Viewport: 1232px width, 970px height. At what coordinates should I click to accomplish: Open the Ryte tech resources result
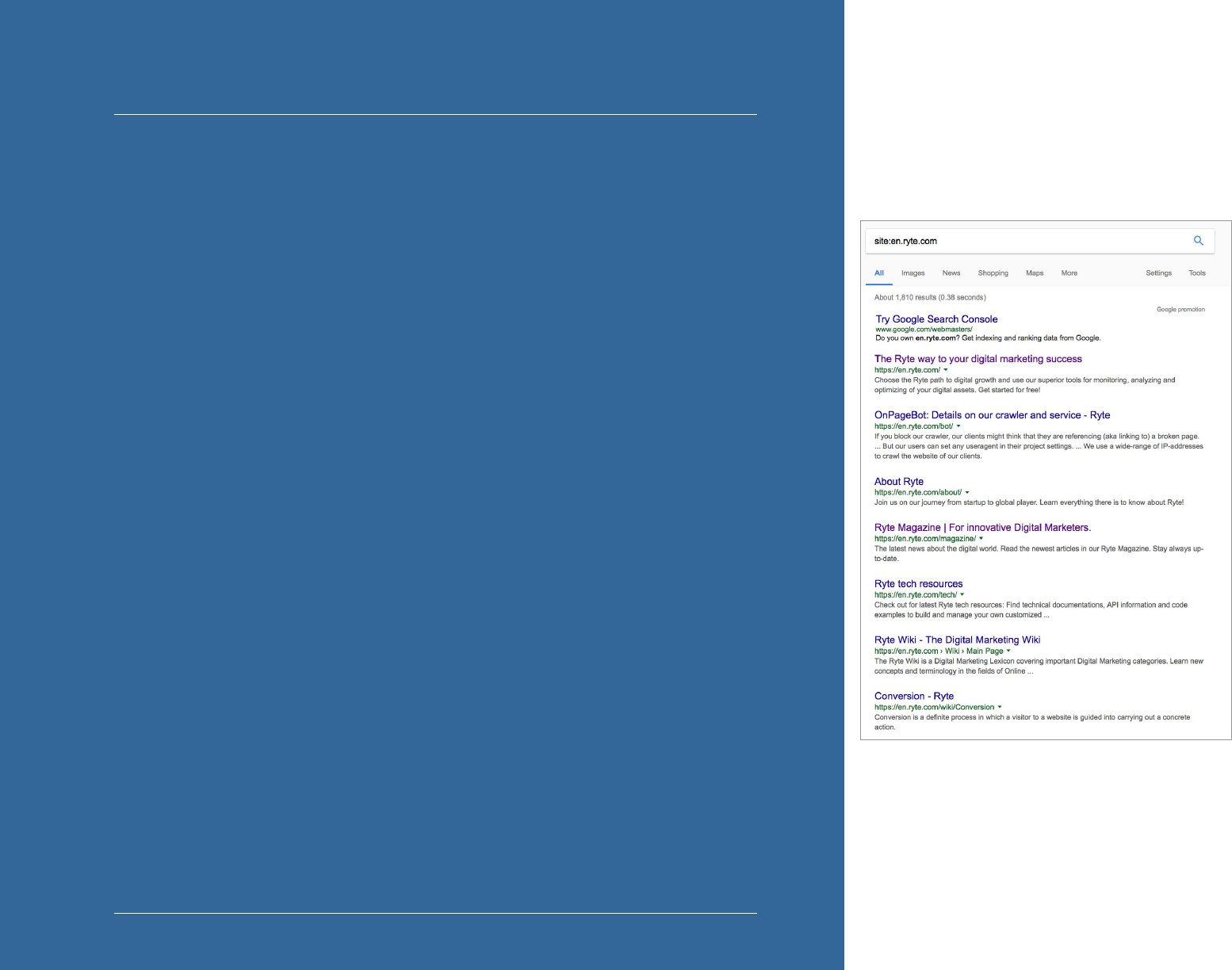918,583
